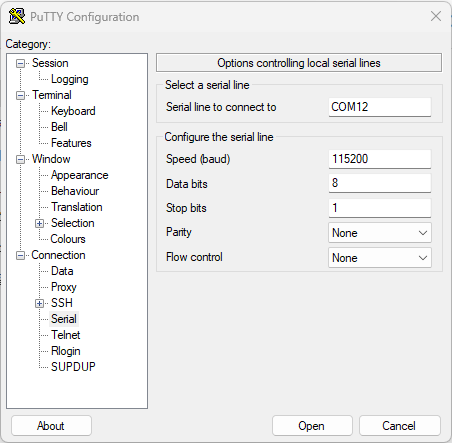Collapse the Terminal tree node

(21, 95)
